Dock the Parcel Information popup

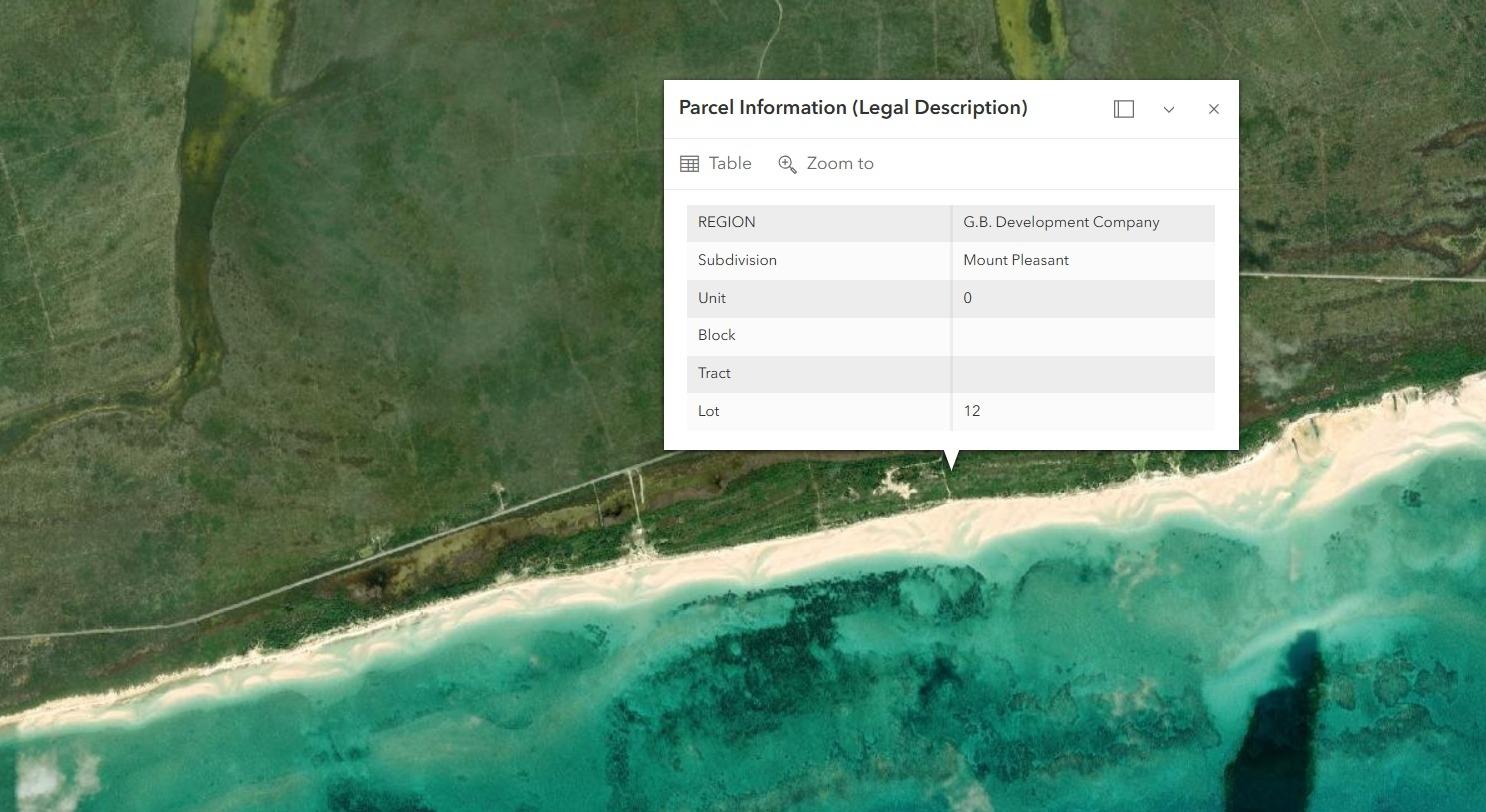[x=1123, y=109]
